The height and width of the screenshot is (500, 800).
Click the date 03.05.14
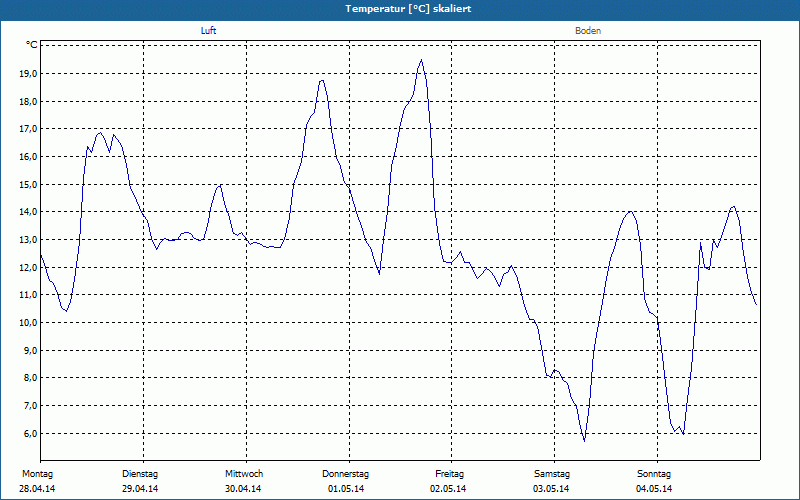pyautogui.click(x=551, y=489)
